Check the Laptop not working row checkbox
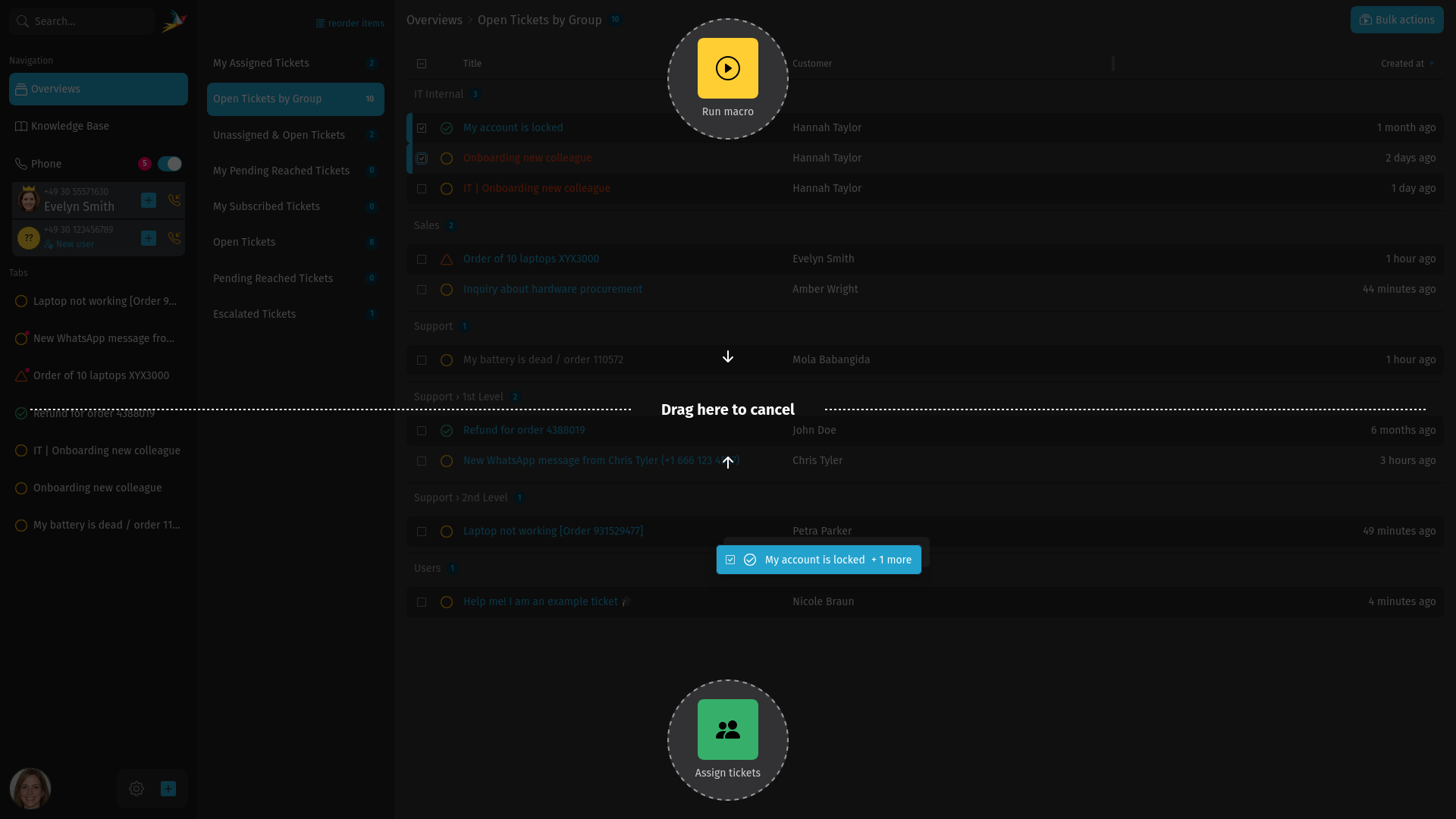This screenshot has height=819, width=1456. (x=422, y=532)
